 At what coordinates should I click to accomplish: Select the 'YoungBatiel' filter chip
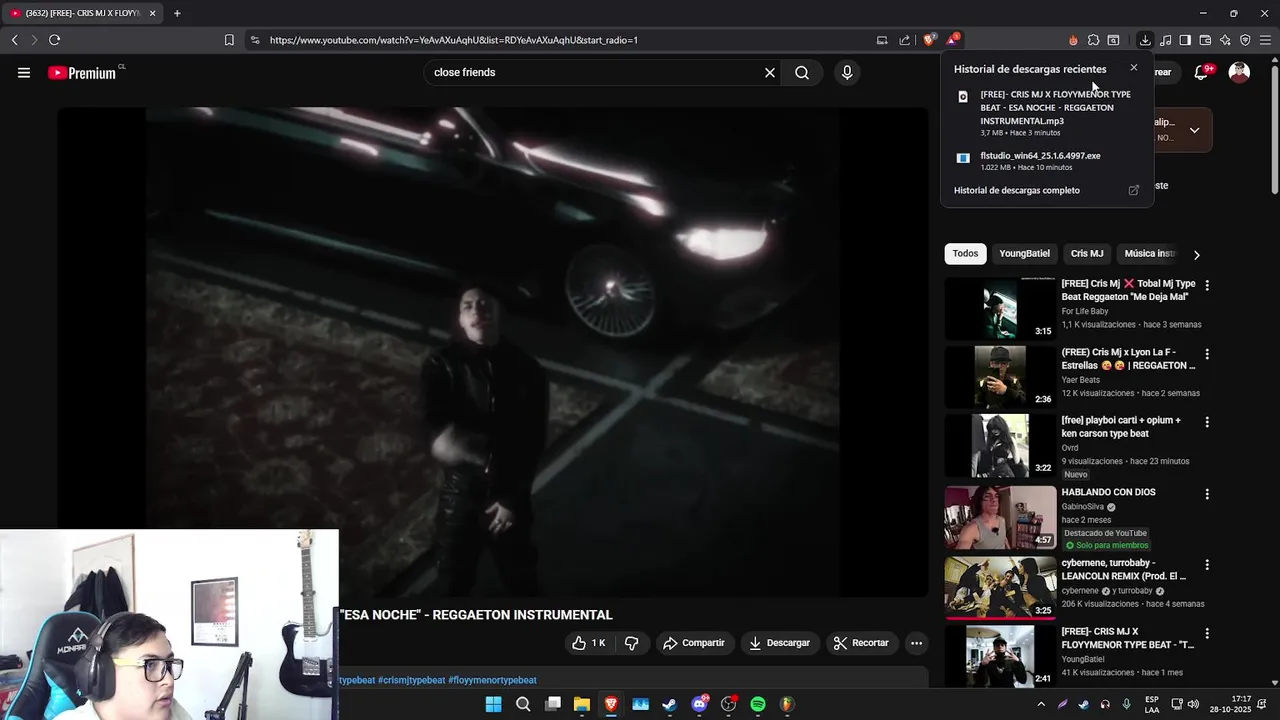(x=1024, y=253)
